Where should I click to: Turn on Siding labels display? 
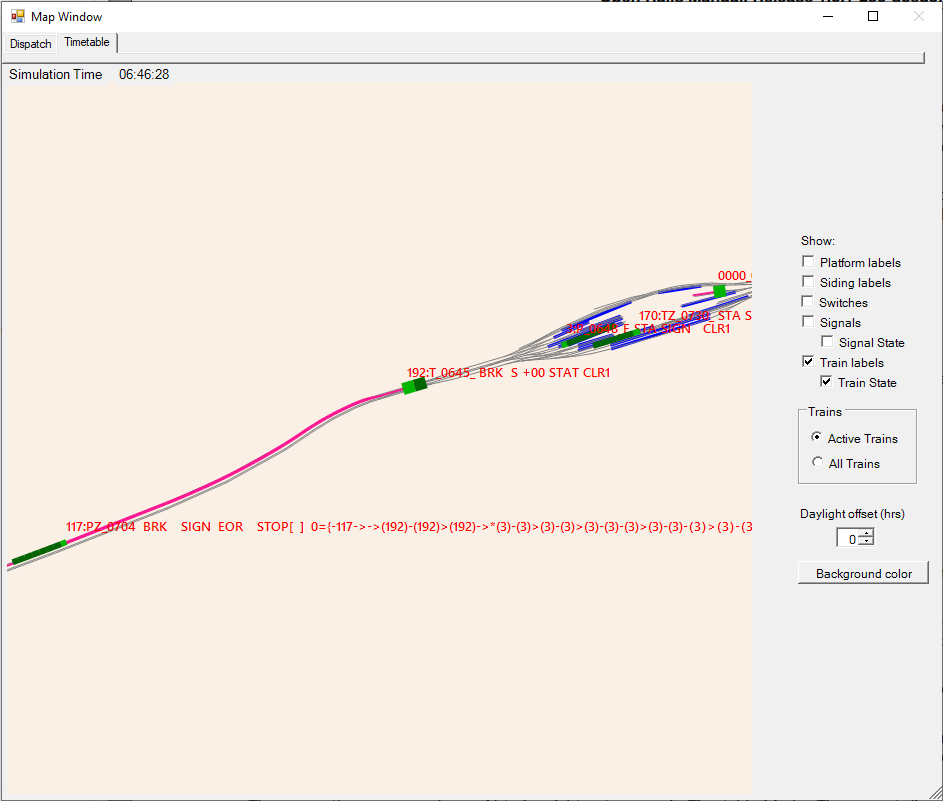click(808, 282)
